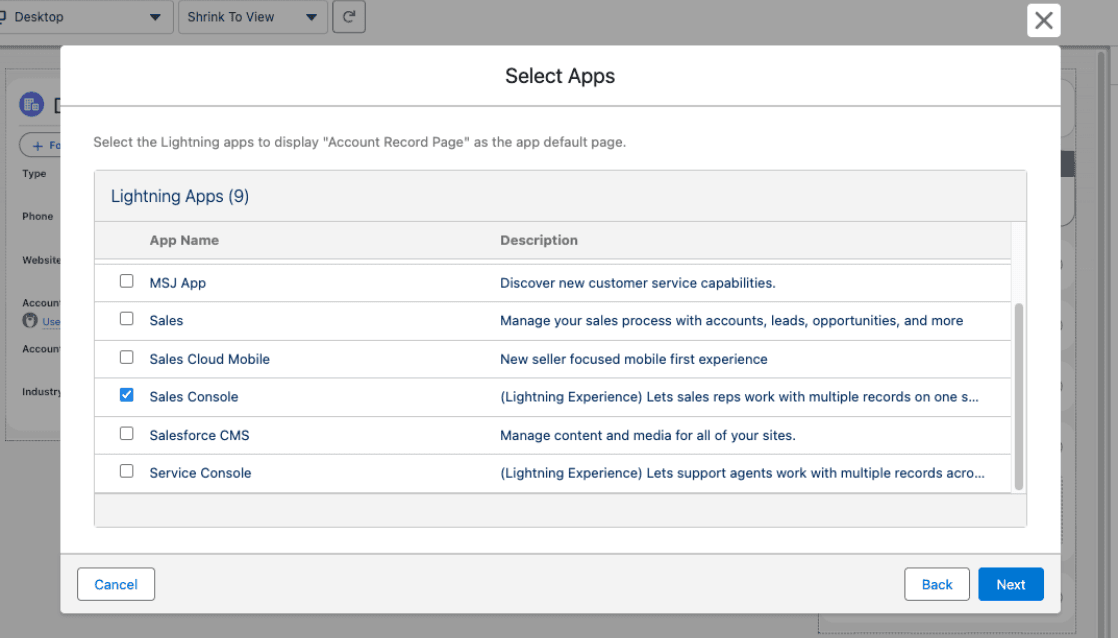Click the Service Console app name

tap(200, 473)
